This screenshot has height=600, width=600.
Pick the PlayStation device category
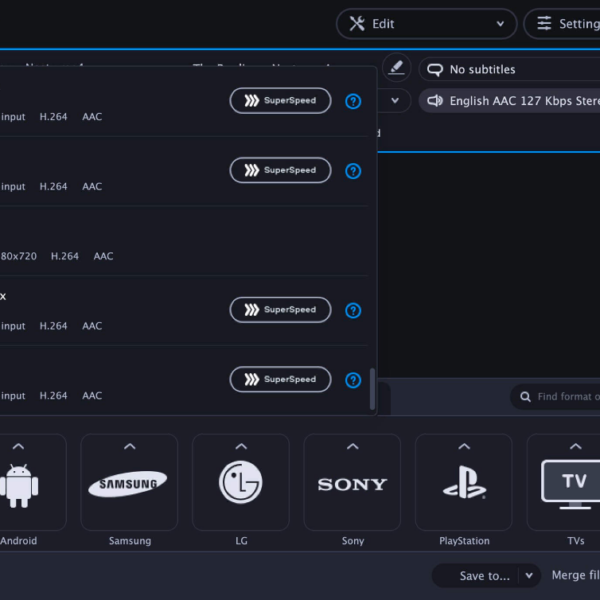click(x=464, y=483)
